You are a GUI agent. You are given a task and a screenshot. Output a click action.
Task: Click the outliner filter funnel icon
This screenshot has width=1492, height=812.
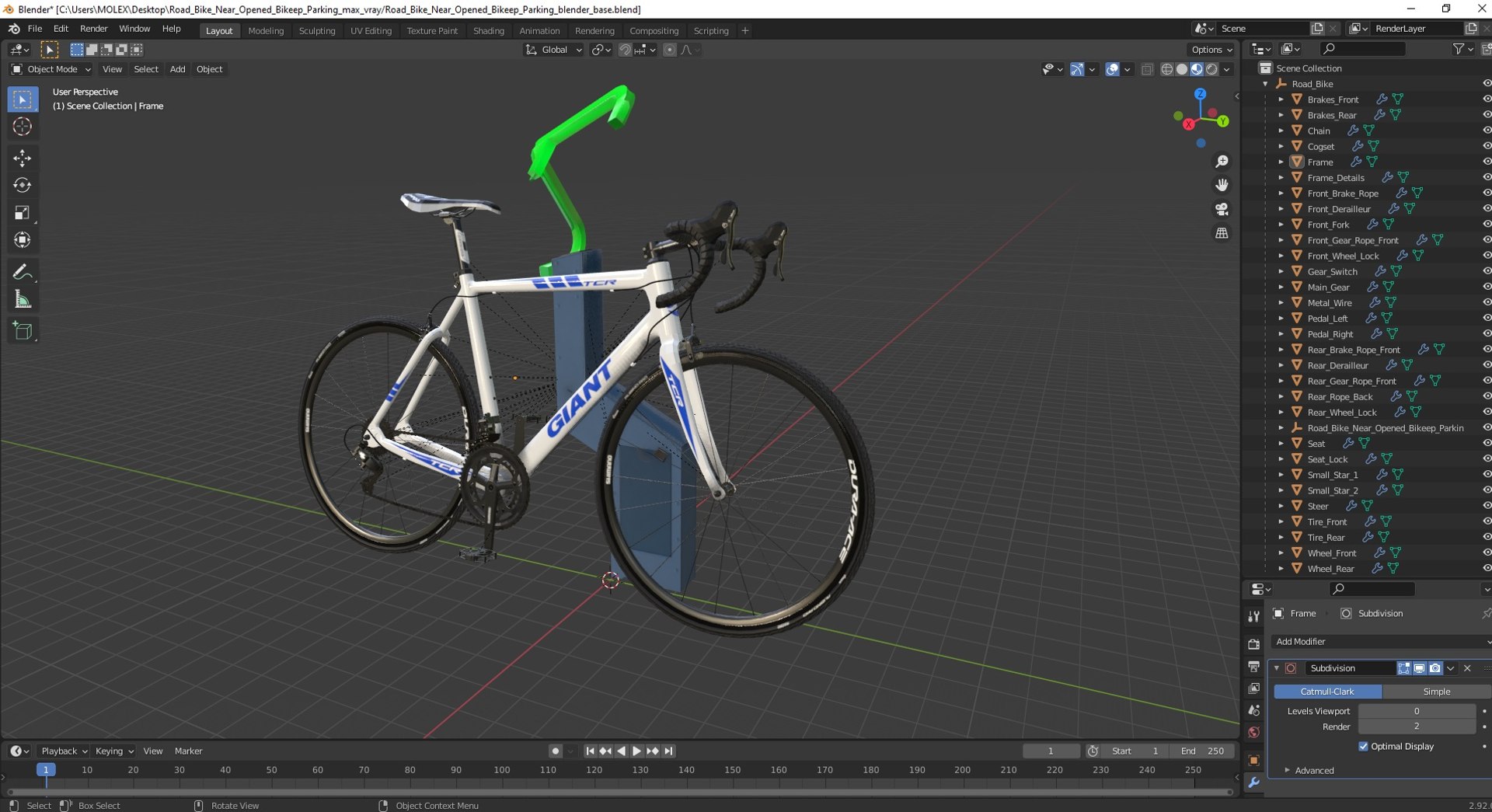coord(1459,49)
